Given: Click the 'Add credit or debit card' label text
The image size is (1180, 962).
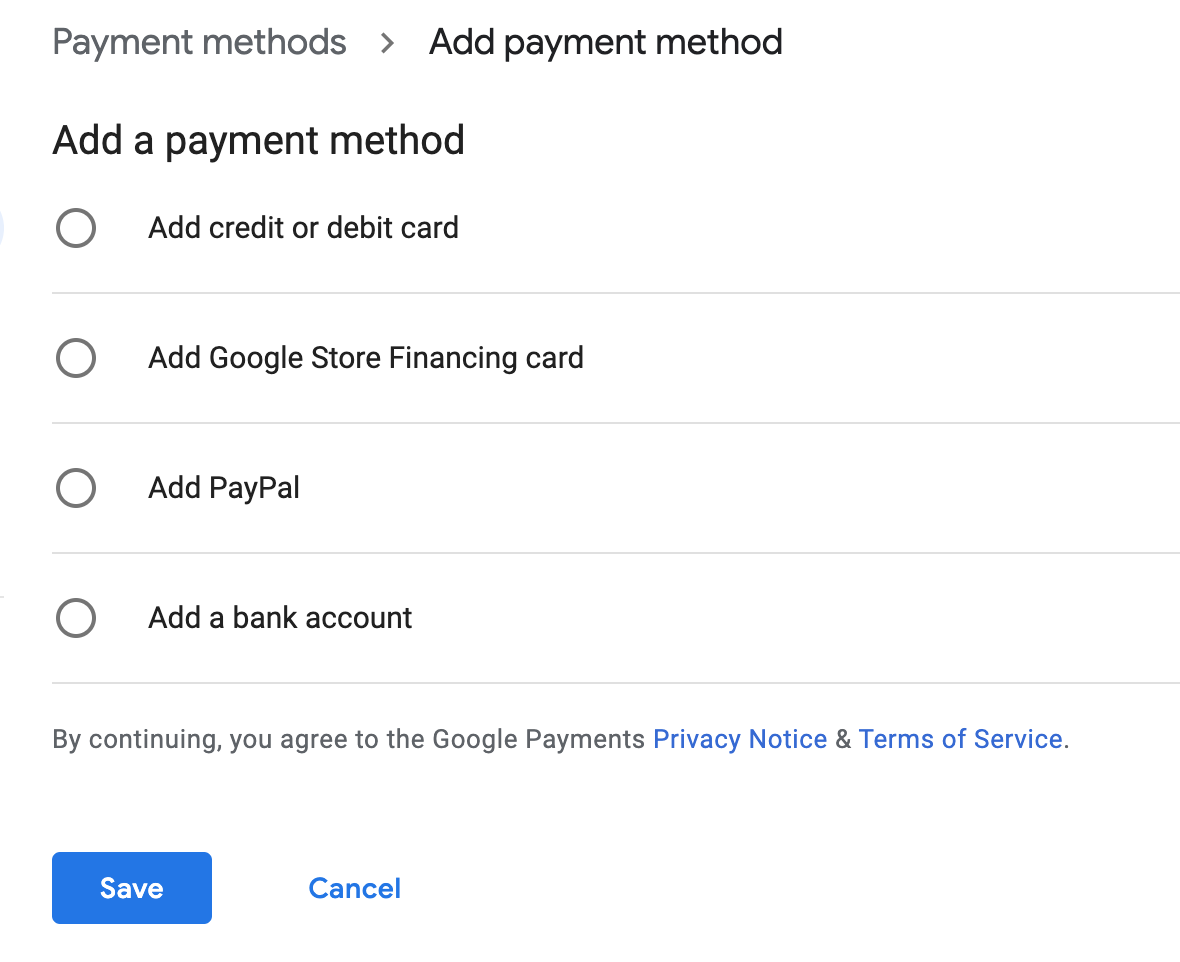Looking at the screenshot, I should [x=303, y=228].
